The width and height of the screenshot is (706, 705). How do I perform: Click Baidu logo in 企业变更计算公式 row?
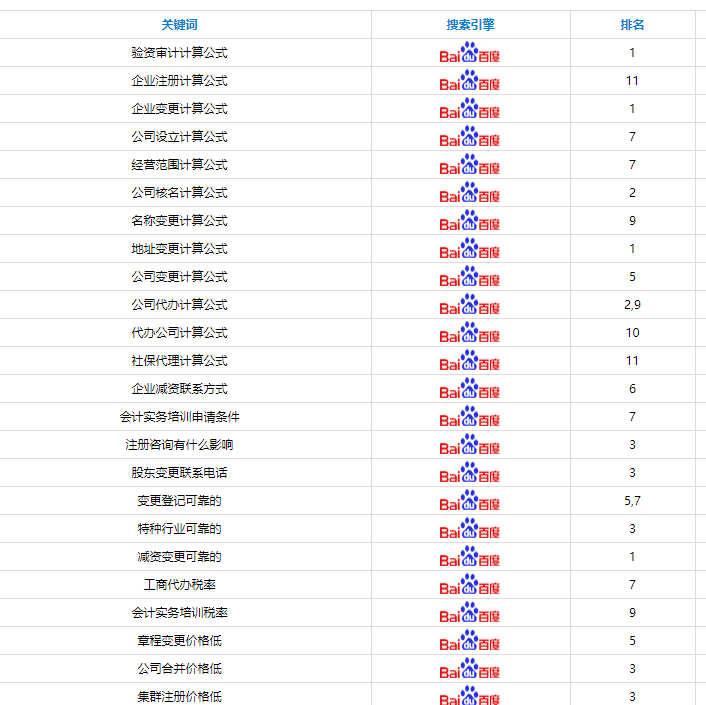[470, 108]
